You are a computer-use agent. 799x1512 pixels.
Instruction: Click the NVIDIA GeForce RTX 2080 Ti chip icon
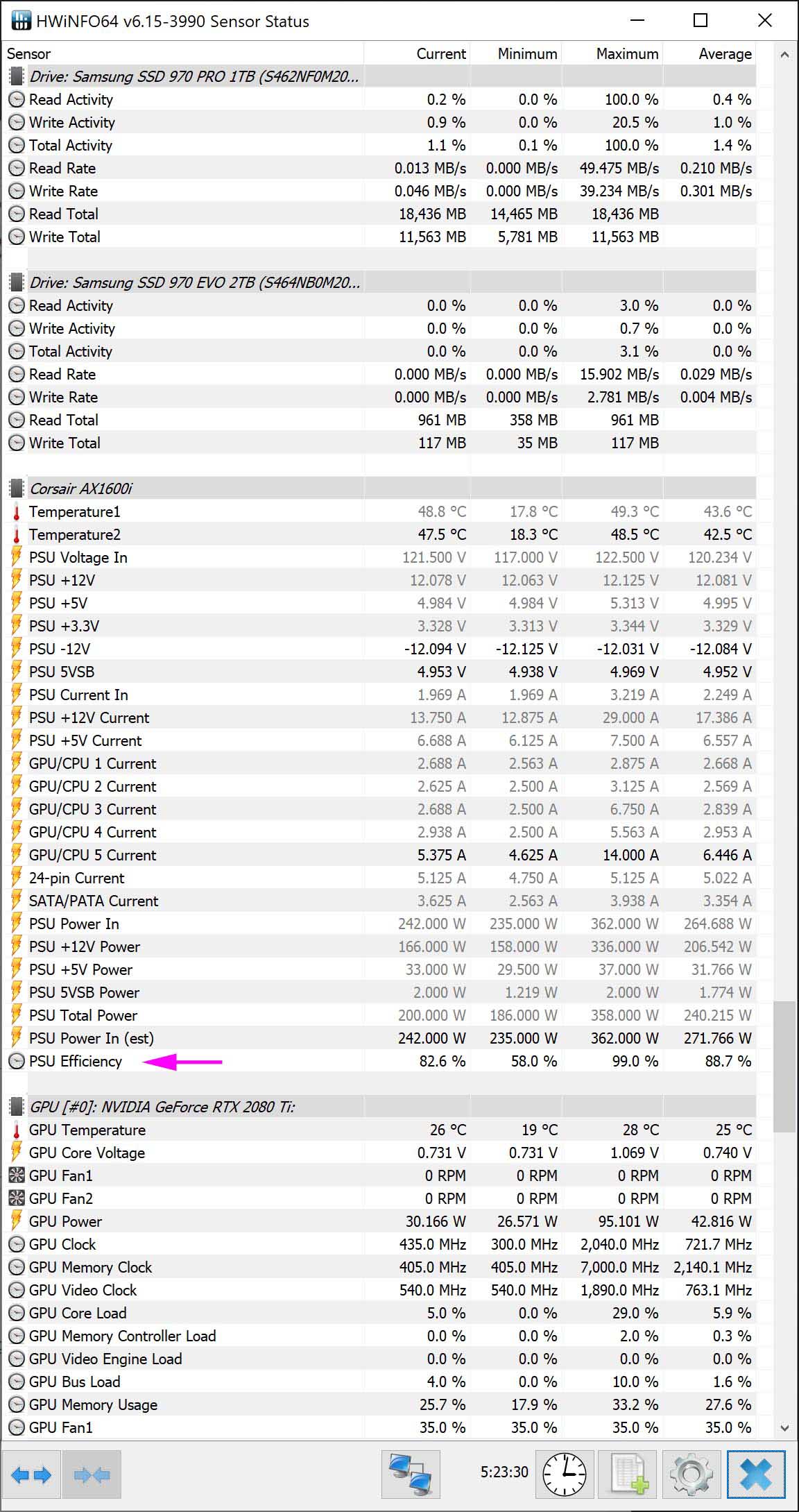tap(16, 1107)
